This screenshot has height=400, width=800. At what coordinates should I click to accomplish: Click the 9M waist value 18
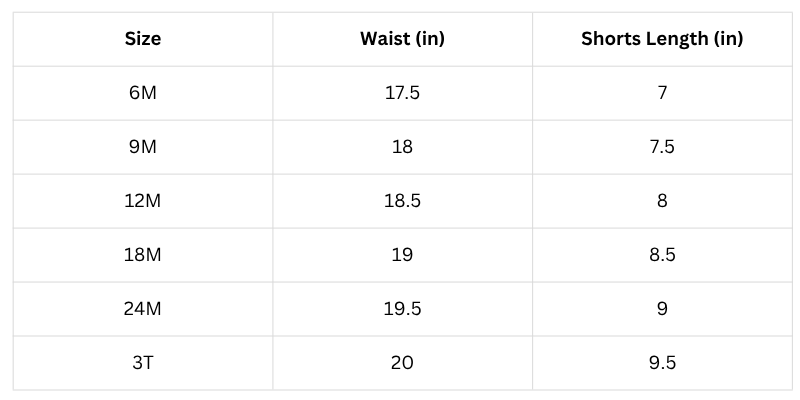402,147
